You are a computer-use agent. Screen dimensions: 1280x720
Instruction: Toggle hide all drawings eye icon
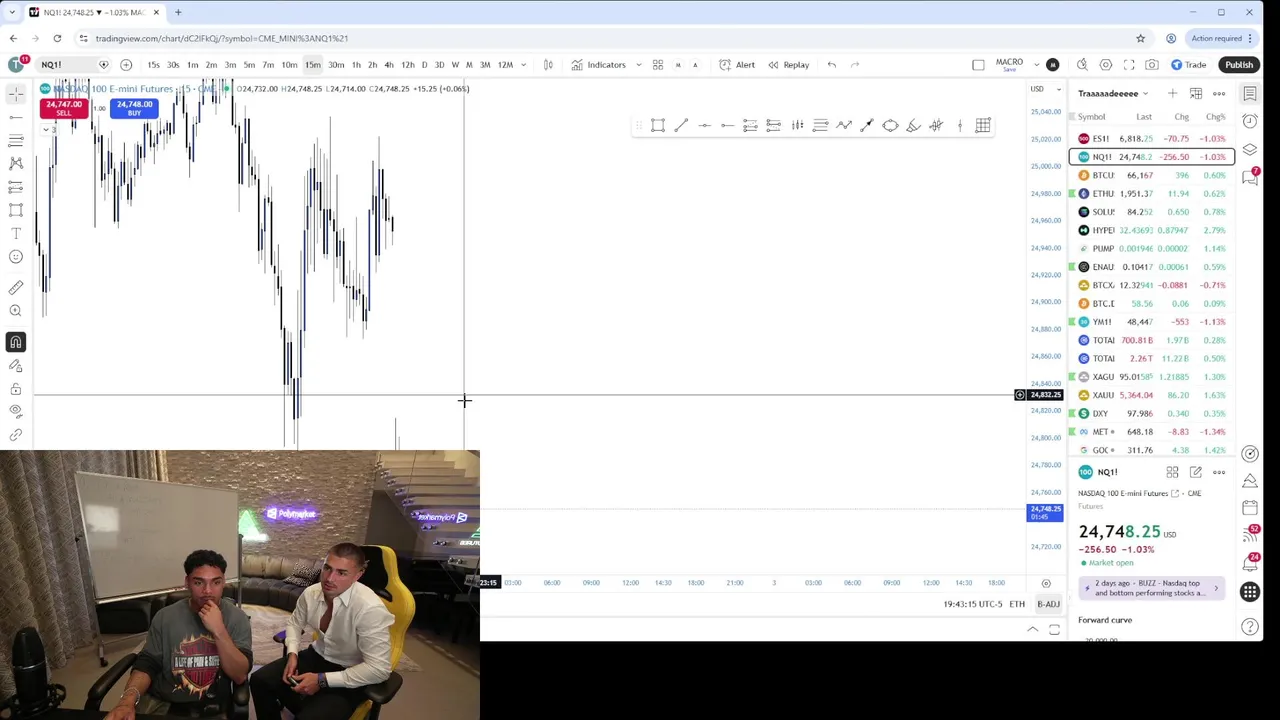[16, 411]
